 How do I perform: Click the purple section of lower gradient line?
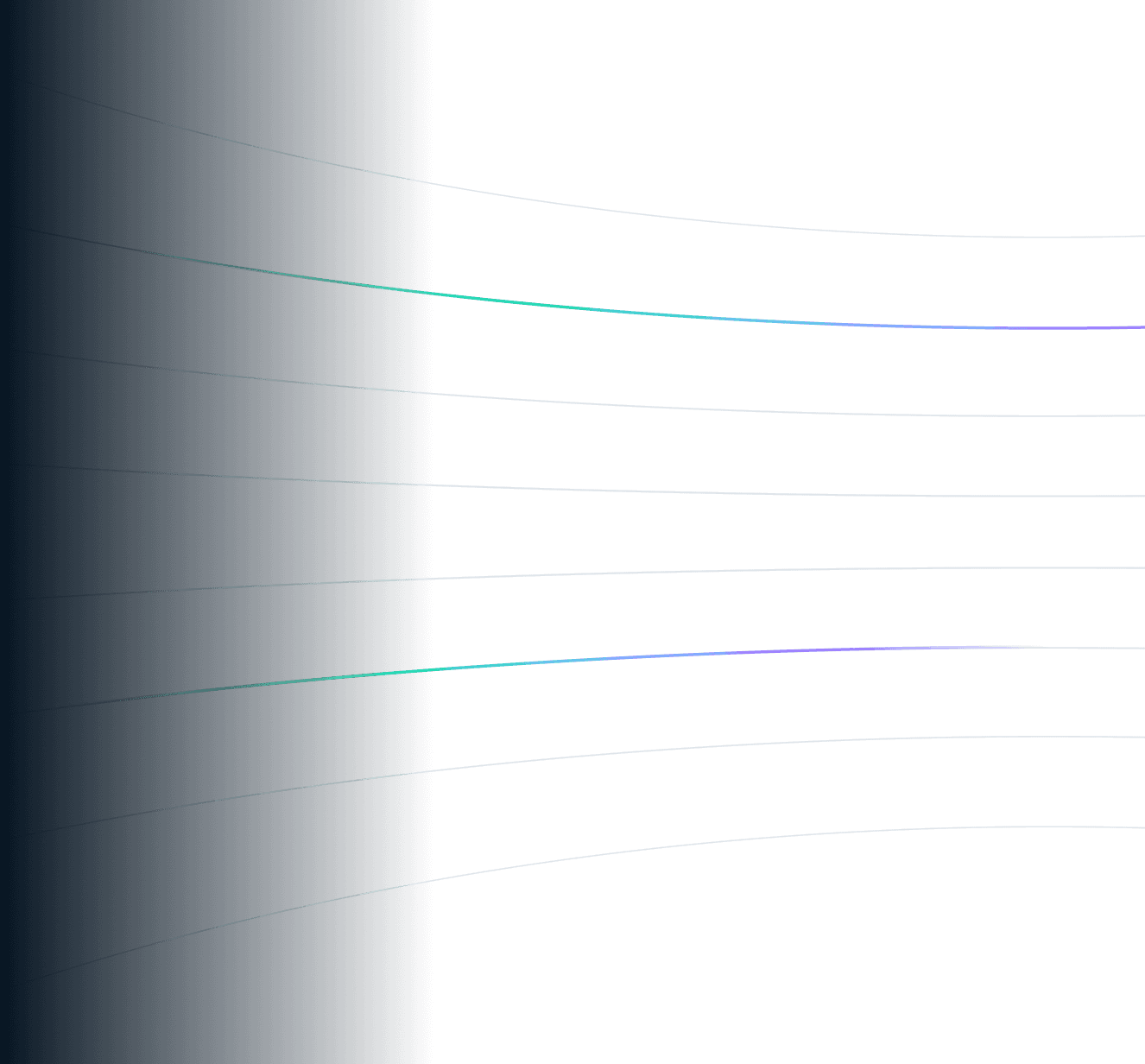pos(863,649)
